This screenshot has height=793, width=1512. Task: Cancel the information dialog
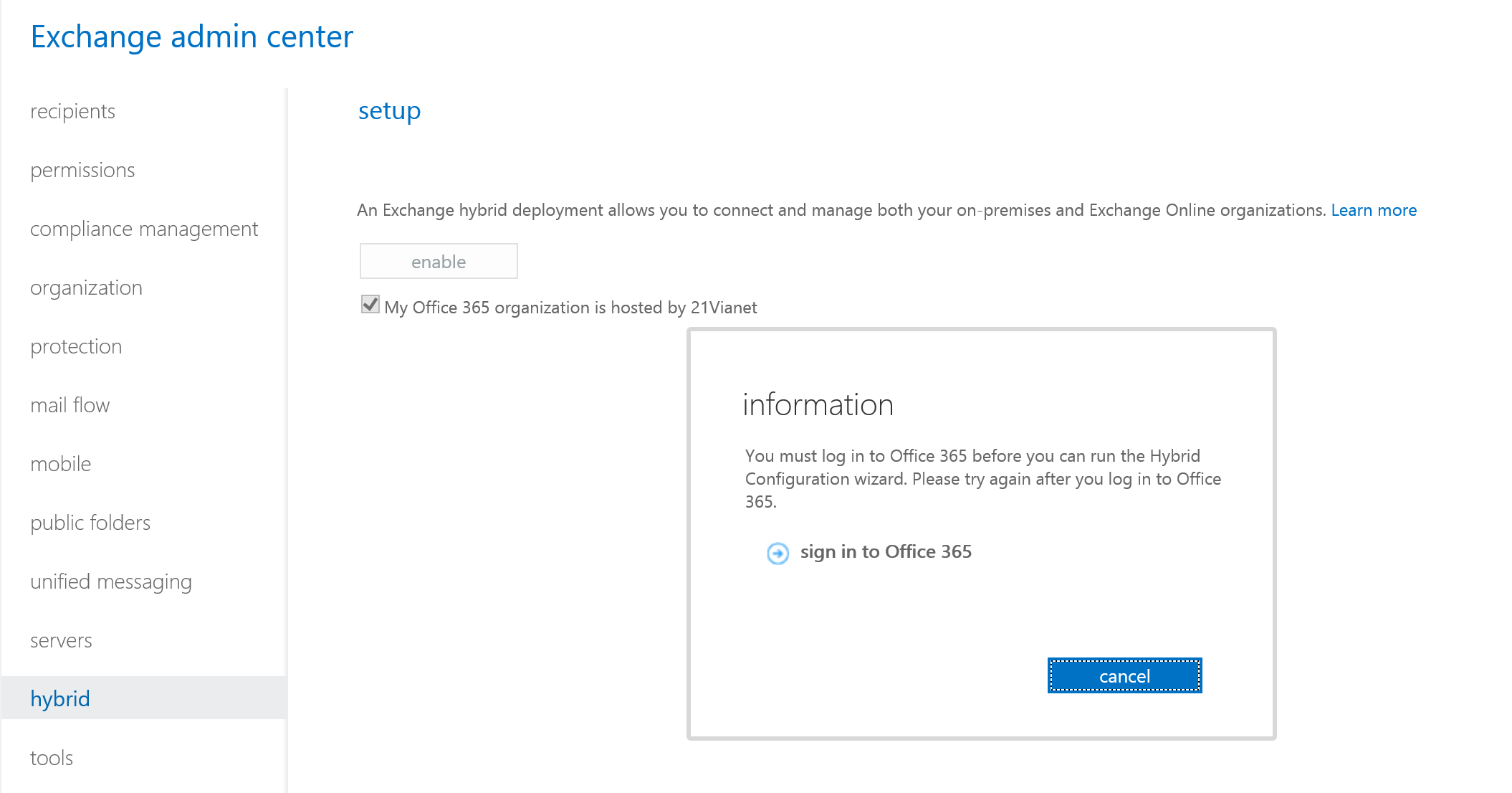1124,675
